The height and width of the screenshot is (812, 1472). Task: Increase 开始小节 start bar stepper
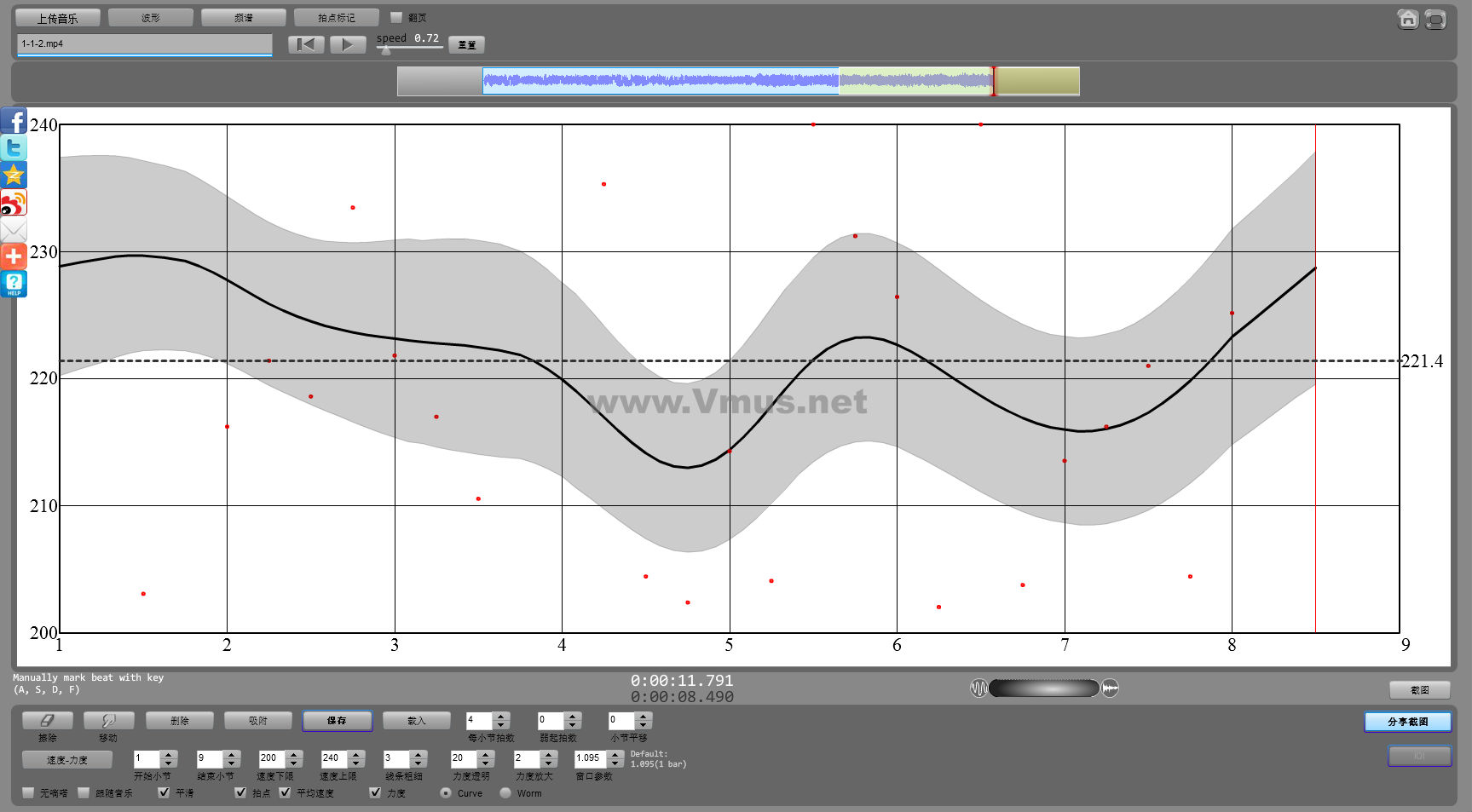[x=169, y=754]
